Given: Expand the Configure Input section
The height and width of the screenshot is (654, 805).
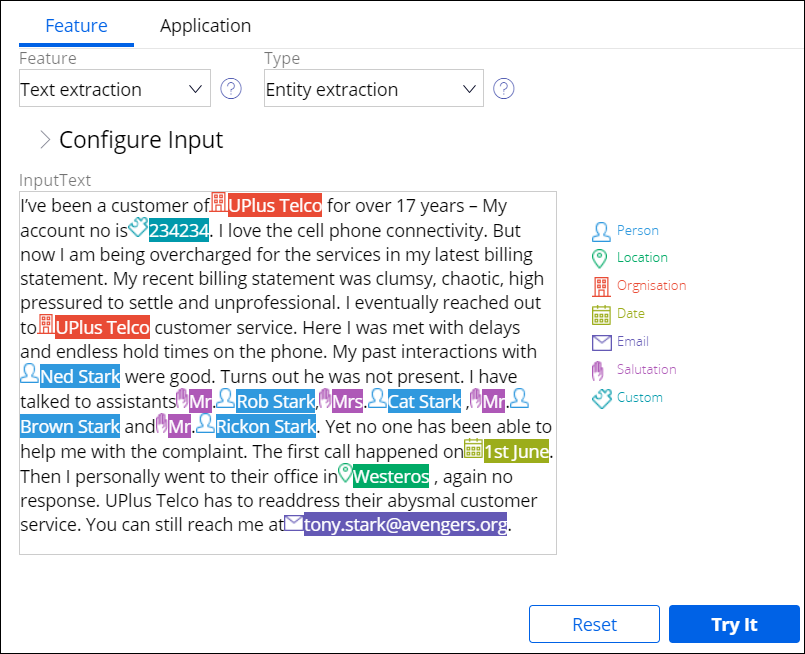Looking at the screenshot, I should pyautogui.click(x=45, y=140).
